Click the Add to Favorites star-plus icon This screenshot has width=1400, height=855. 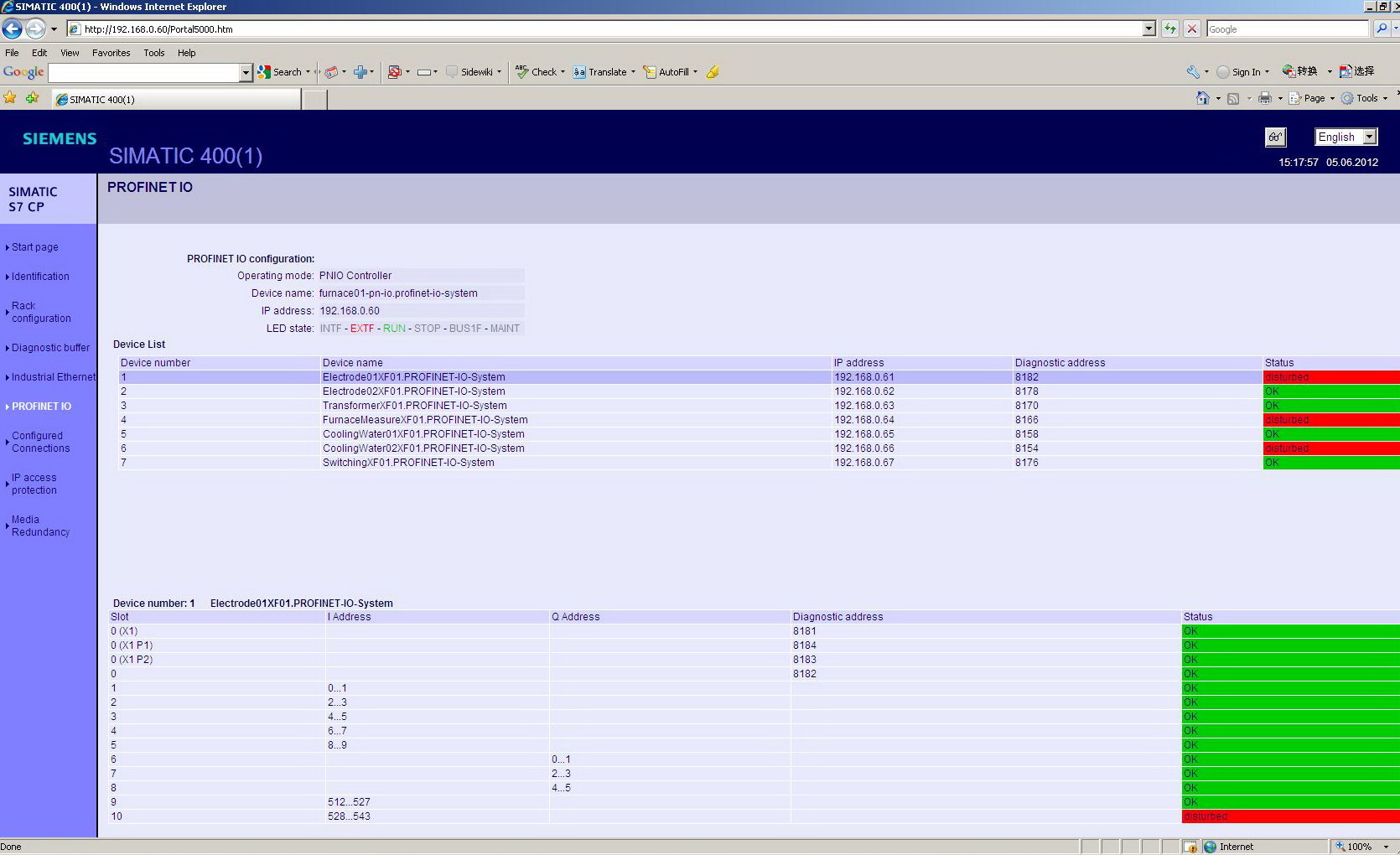click(x=32, y=98)
